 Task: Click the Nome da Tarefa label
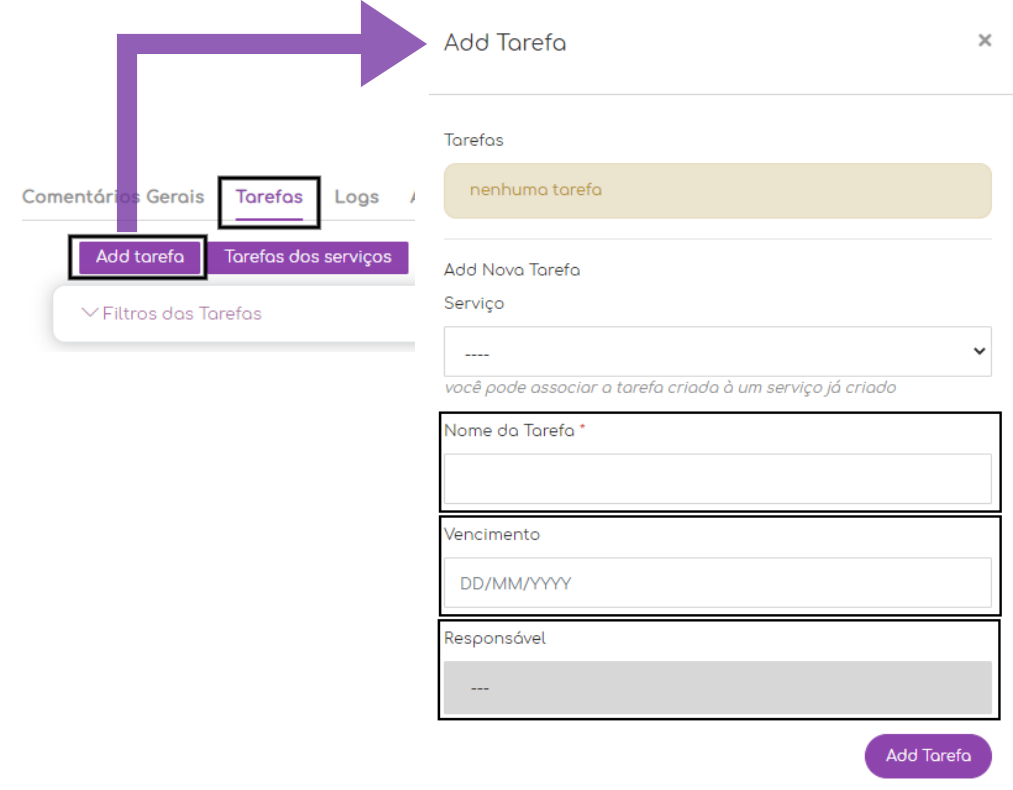pos(509,431)
